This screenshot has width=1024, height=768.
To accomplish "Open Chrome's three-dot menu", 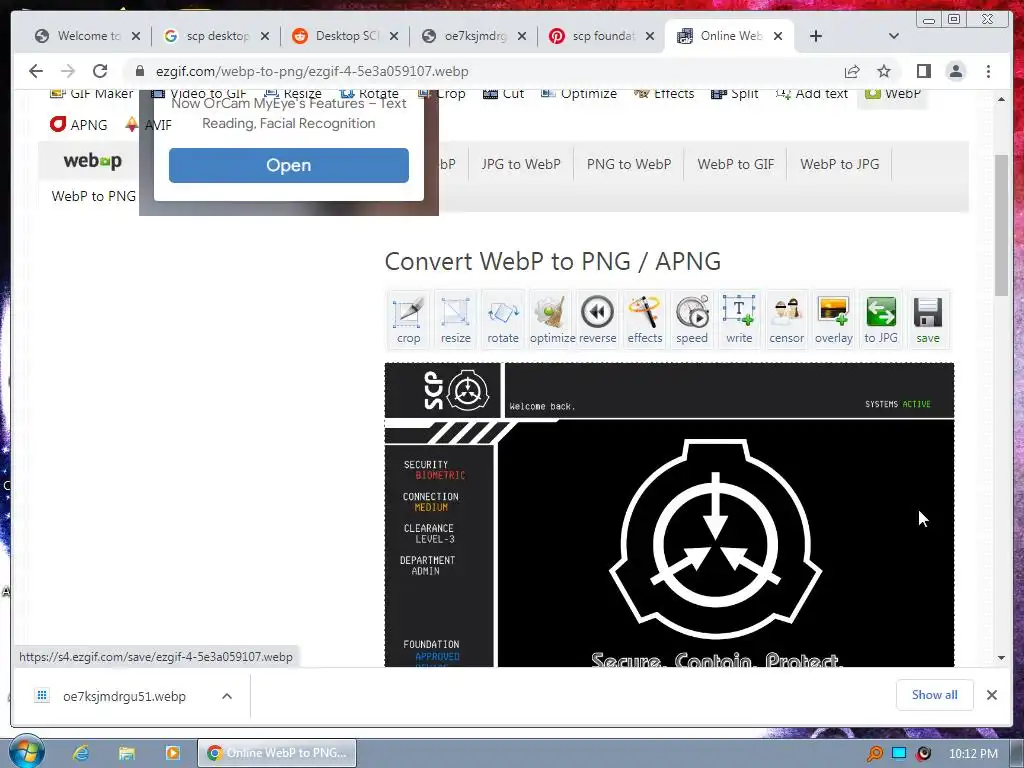I will click(x=988, y=71).
